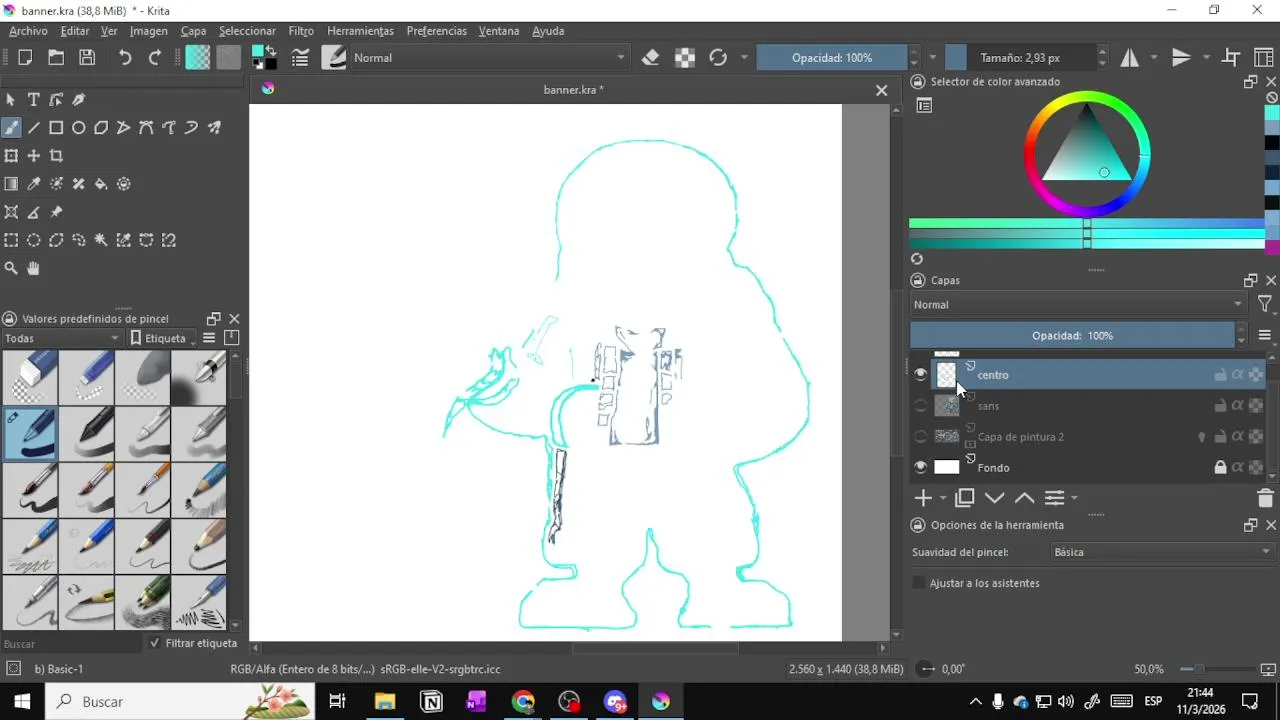Open the layer blending mode dropdown
The width and height of the screenshot is (1280, 720).
(x=1078, y=304)
